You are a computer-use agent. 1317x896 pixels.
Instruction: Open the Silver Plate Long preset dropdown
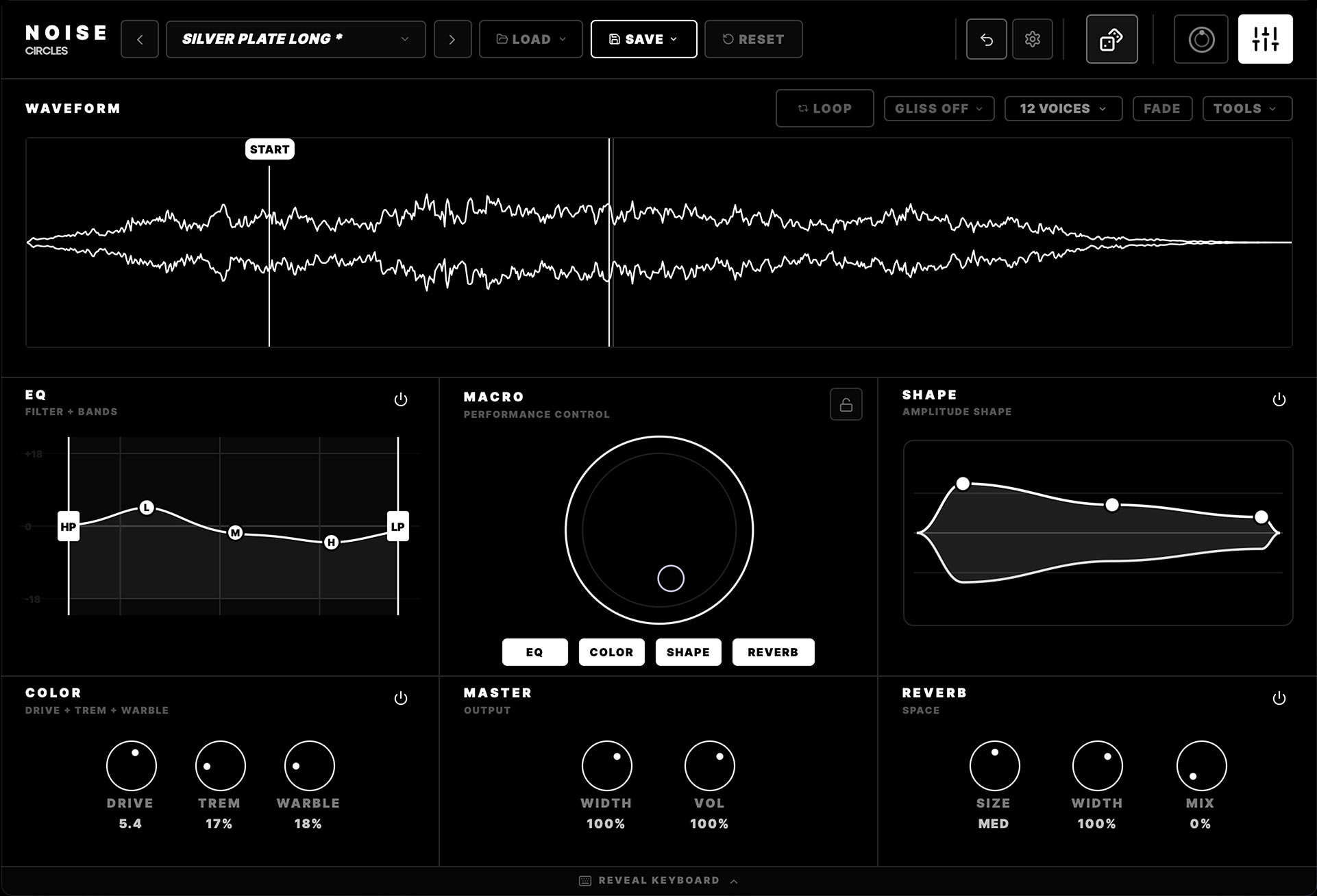click(295, 39)
